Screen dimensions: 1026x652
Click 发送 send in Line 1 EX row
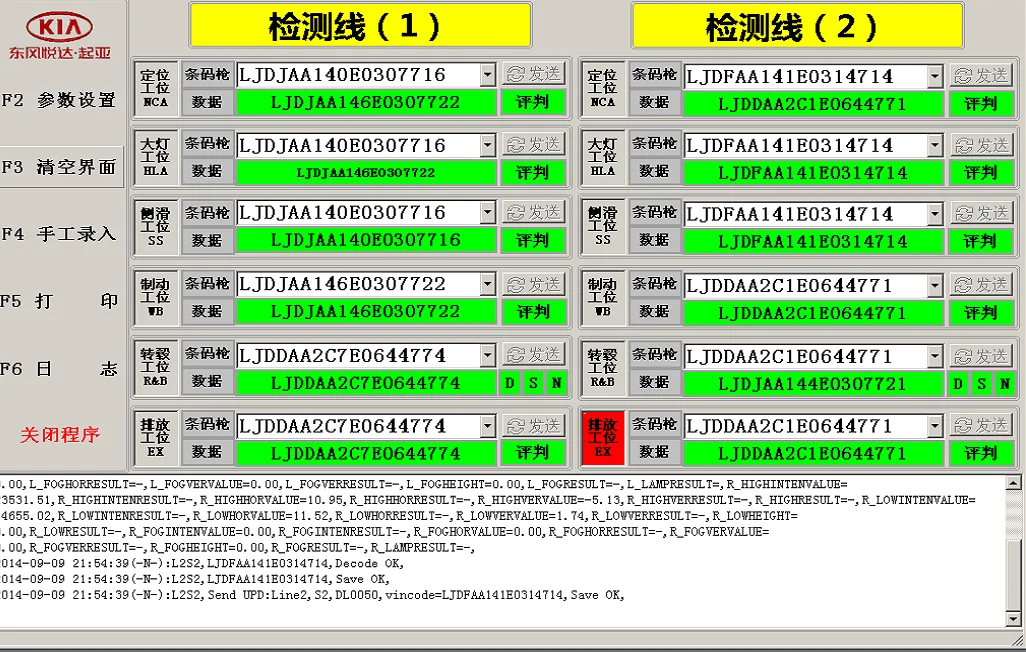(533, 426)
